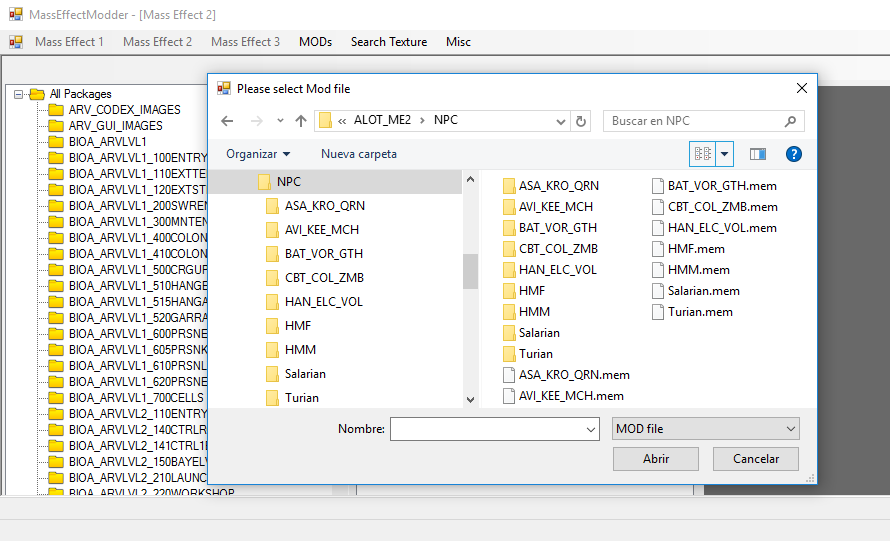This screenshot has width=890, height=541.
Task: Select AVI_KEE_MCH in navigation tree
Action: pyautogui.click(x=313, y=229)
